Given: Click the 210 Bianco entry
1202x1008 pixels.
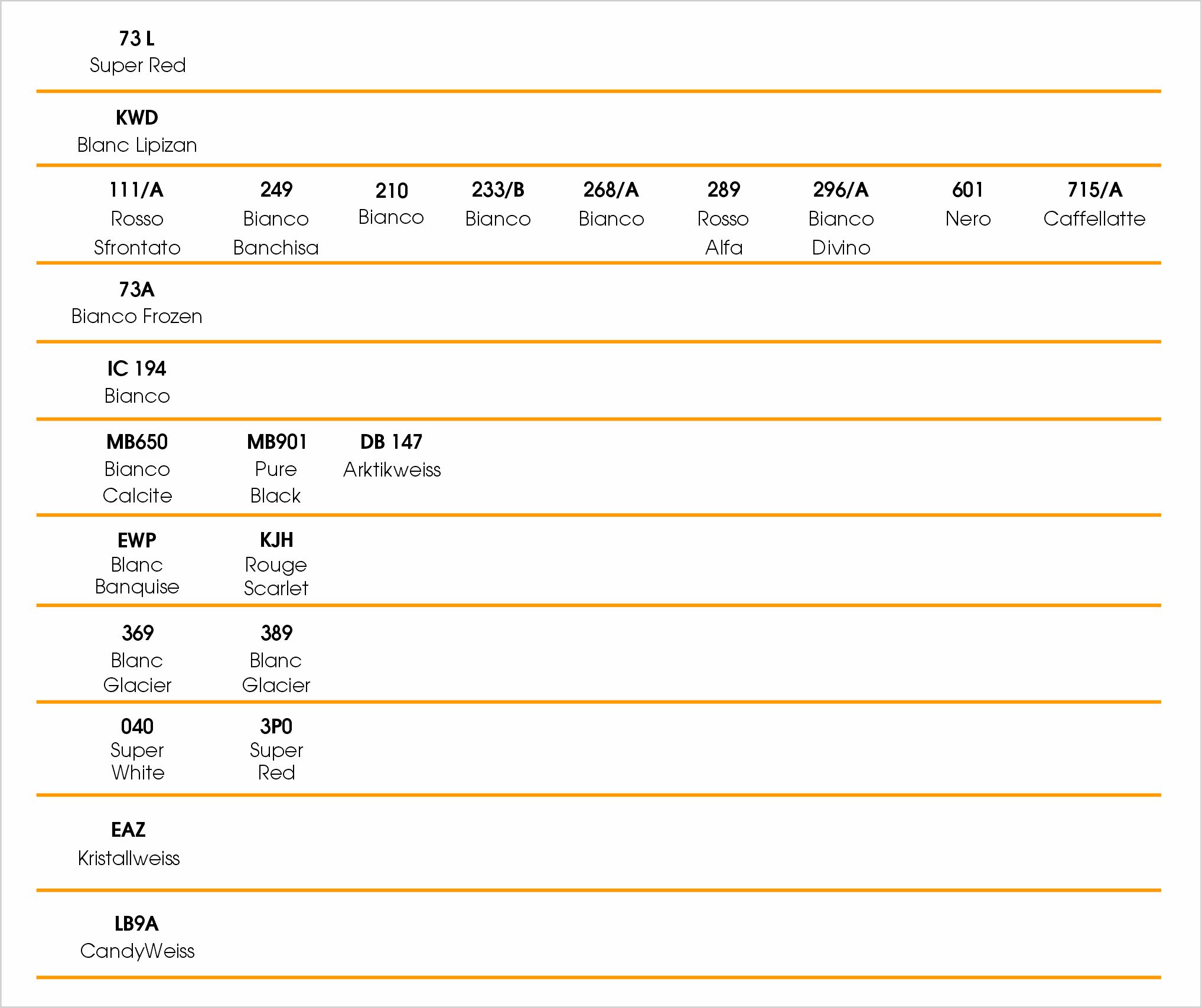Looking at the screenshot, I should tap(391, 204).
